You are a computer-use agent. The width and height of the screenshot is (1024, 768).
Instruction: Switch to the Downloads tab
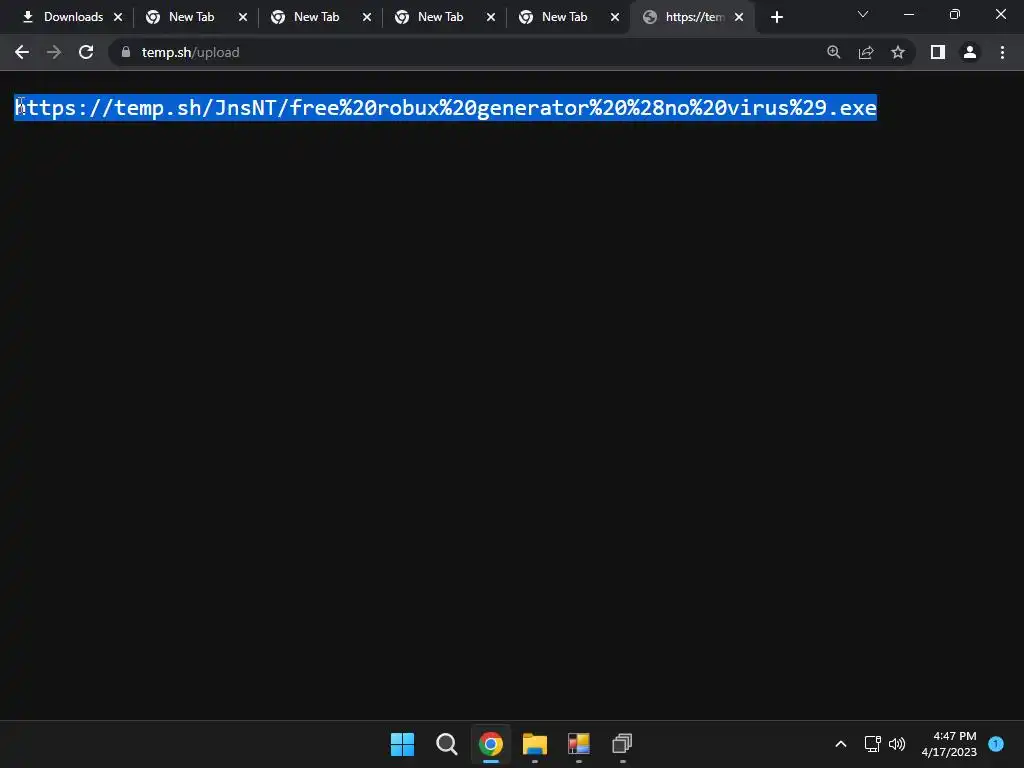(63, 17)
